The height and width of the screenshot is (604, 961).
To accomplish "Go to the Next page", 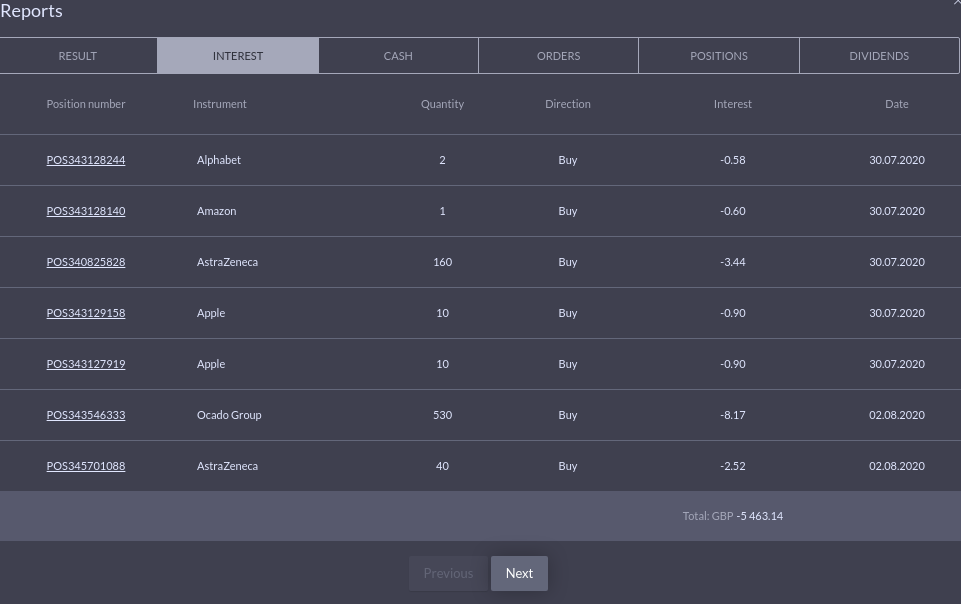I will pos(519,573).
